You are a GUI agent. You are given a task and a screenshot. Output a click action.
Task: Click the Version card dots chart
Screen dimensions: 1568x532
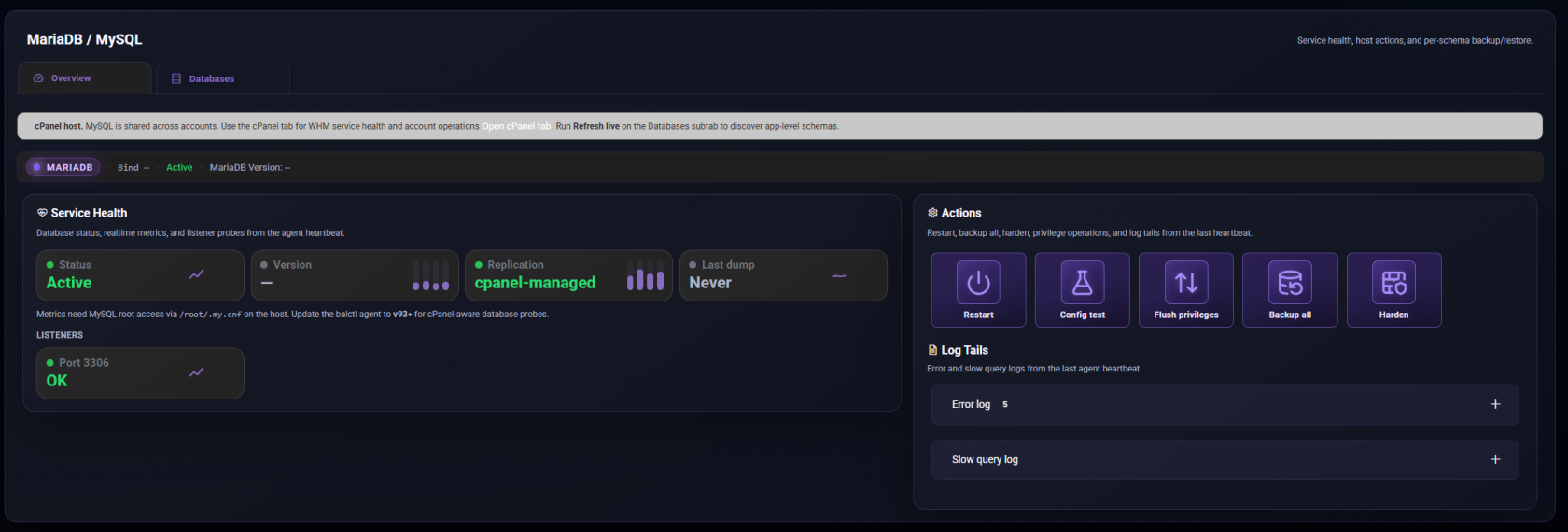(431, 275)
